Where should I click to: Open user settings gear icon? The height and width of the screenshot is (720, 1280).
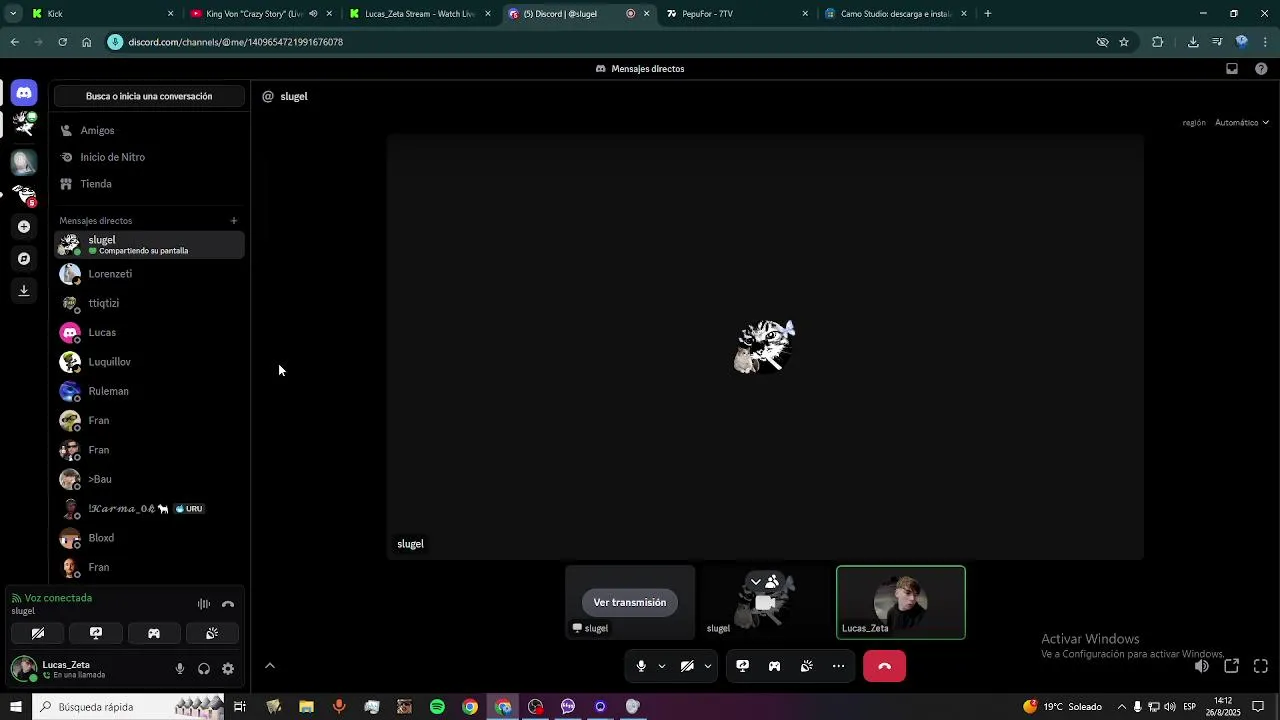click(x=228, y=669)
